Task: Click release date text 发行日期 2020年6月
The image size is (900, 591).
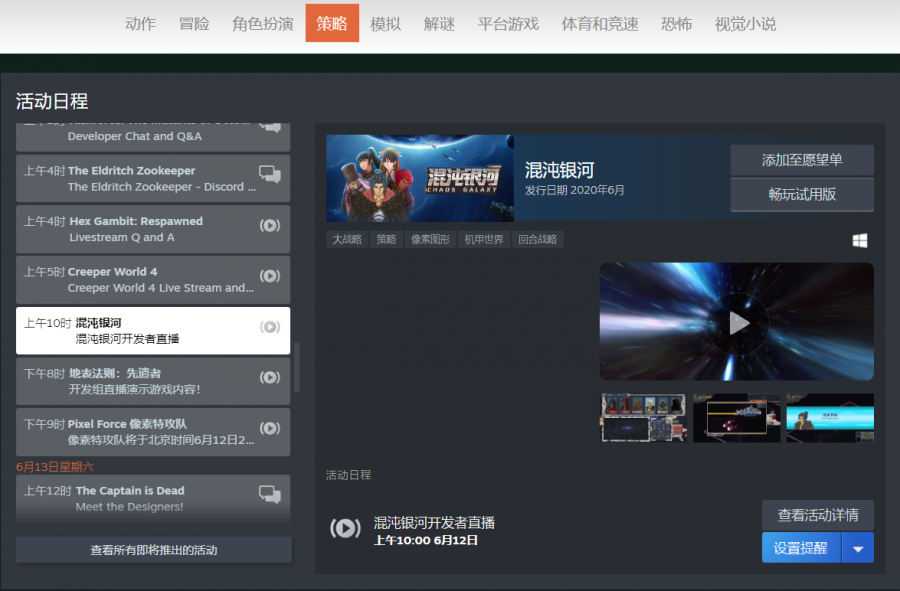Action: point(575,190)
